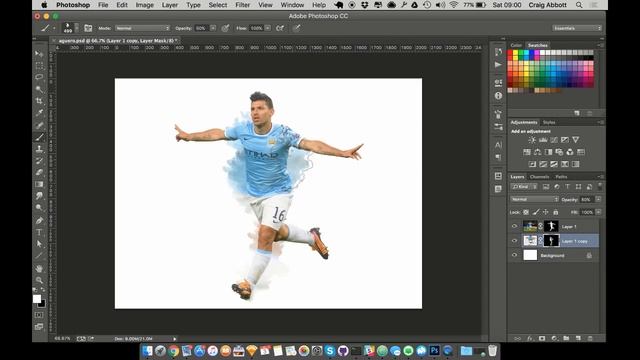640x360 pixels.
Task: Add a Levels adjustment
Action: (543, 140)
